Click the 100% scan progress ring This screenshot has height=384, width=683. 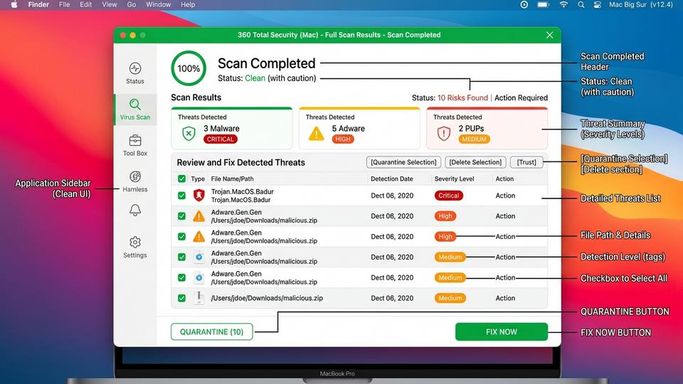tap(189, 68)
